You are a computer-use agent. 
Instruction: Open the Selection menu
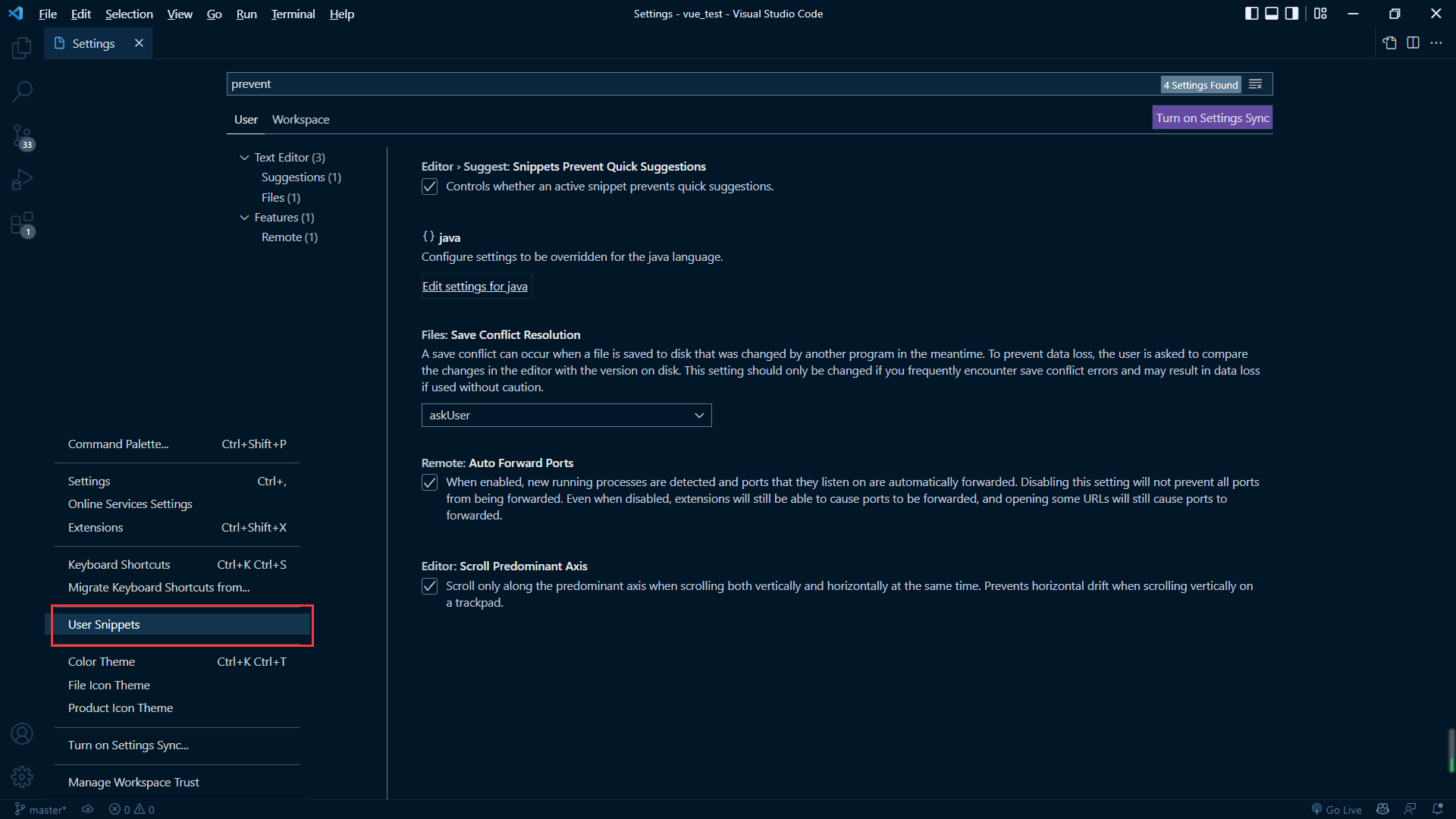click(129, 14)
